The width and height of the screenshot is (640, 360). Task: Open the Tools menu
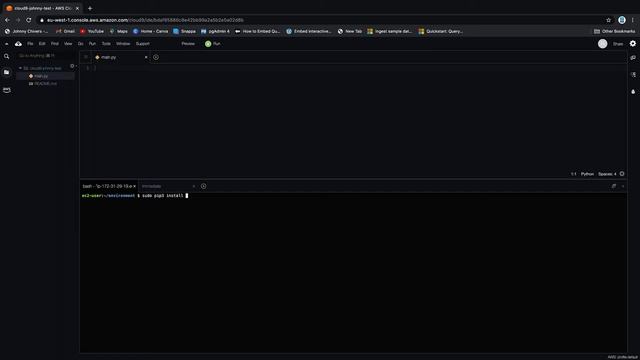[106, 44]
